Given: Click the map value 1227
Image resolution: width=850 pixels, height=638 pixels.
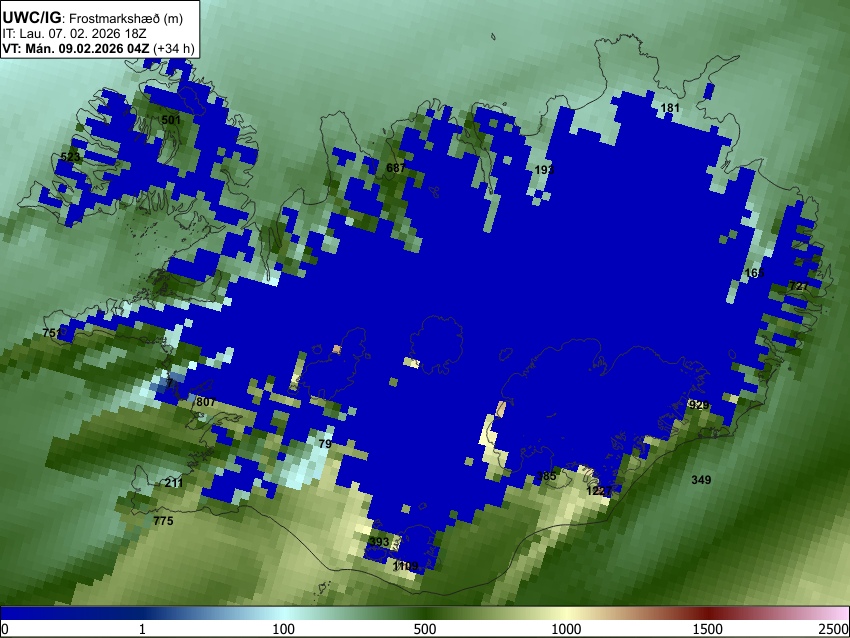Looking at the screenshot, I should coord(599,491).
